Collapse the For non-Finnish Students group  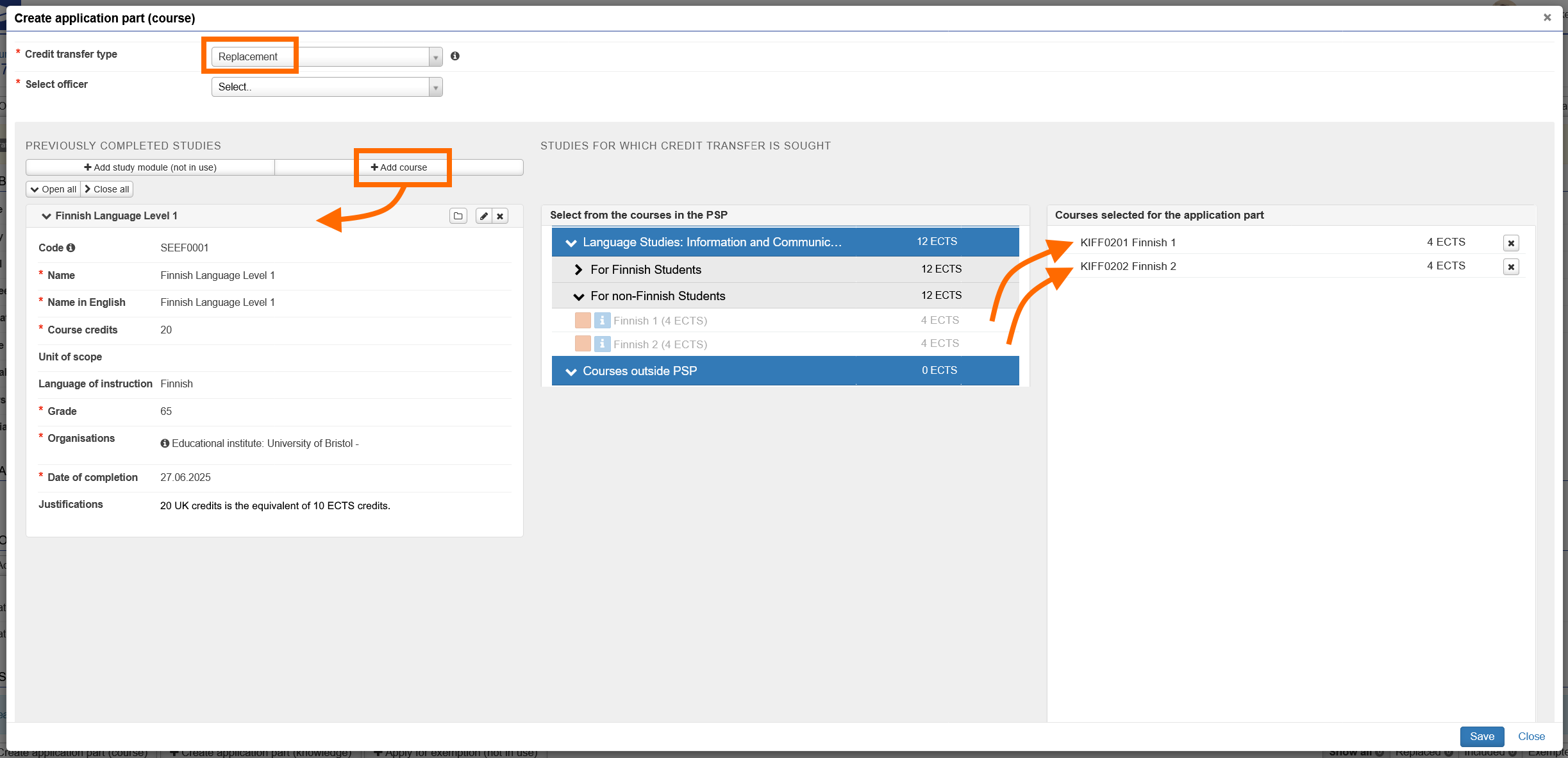tap(578, 296)
